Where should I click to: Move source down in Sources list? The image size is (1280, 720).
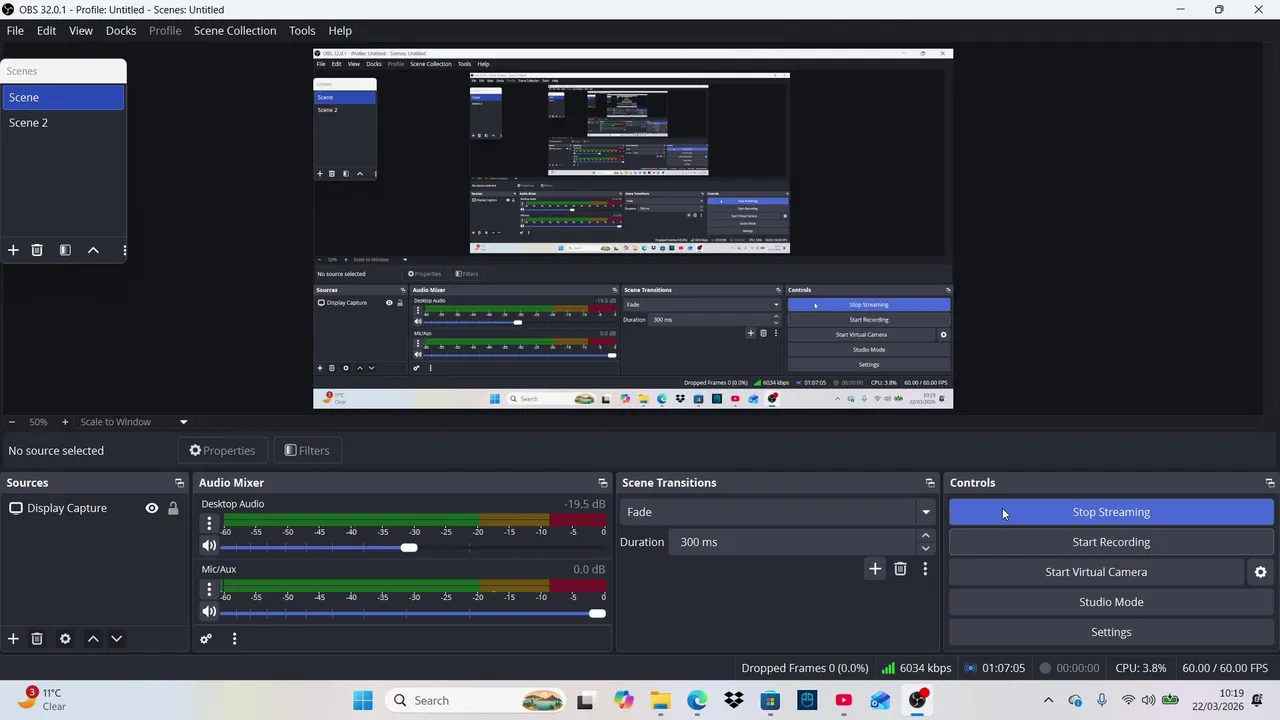point(116,639)
